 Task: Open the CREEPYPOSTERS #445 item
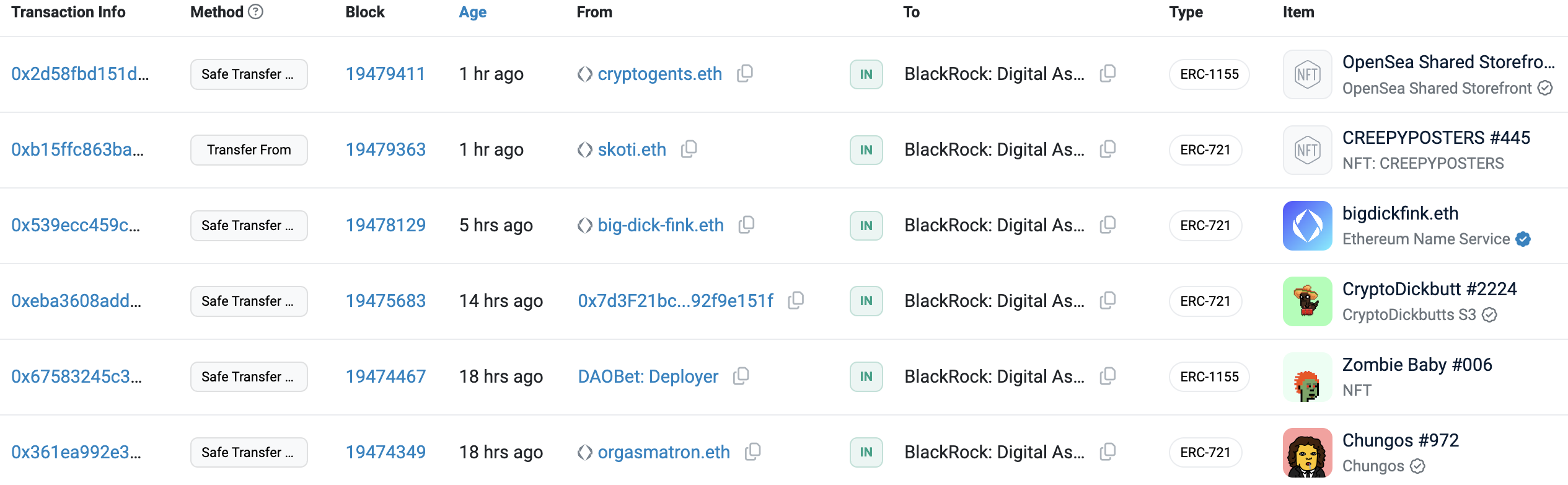(x=1435, y=138)
